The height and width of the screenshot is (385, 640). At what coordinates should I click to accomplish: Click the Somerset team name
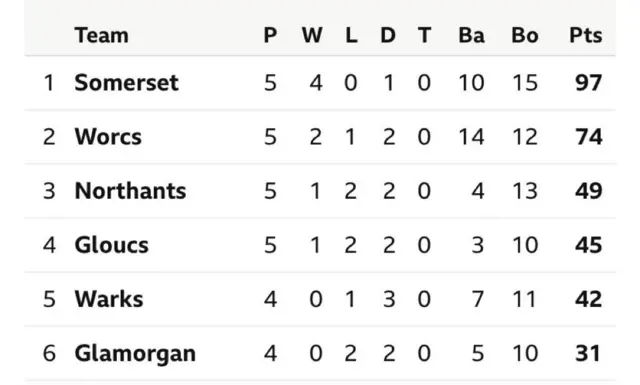[x=127, y=83]
